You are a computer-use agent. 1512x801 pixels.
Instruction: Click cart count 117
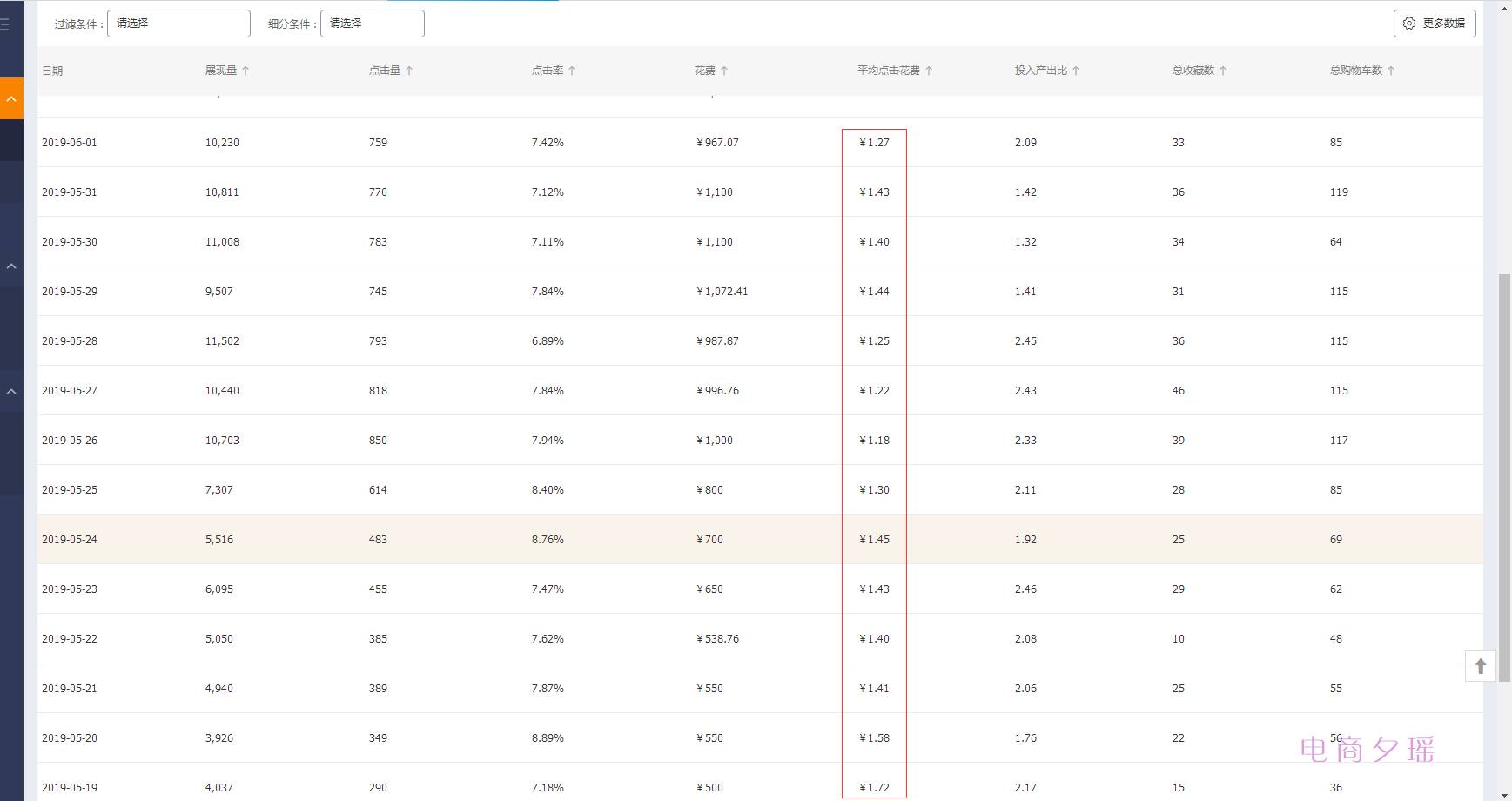pos(1339,441)
